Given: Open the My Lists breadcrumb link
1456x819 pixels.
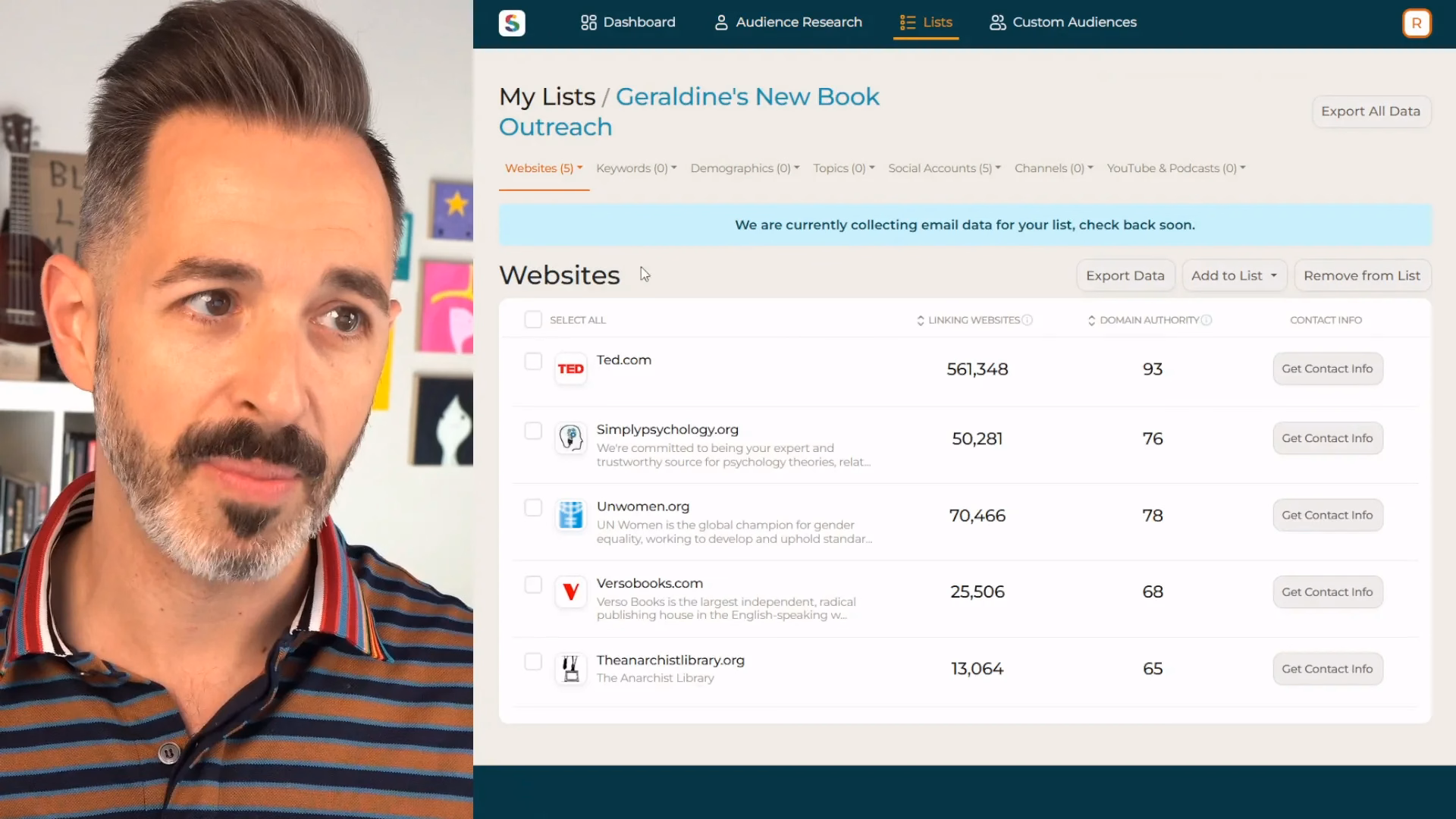Looking at the screenshot, I should click(547, 97).
